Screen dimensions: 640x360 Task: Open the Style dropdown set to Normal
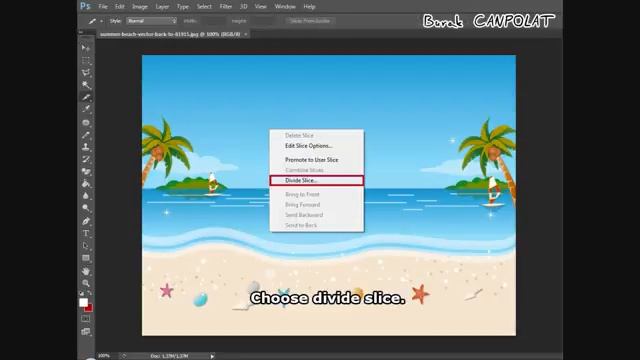point(151,21)
